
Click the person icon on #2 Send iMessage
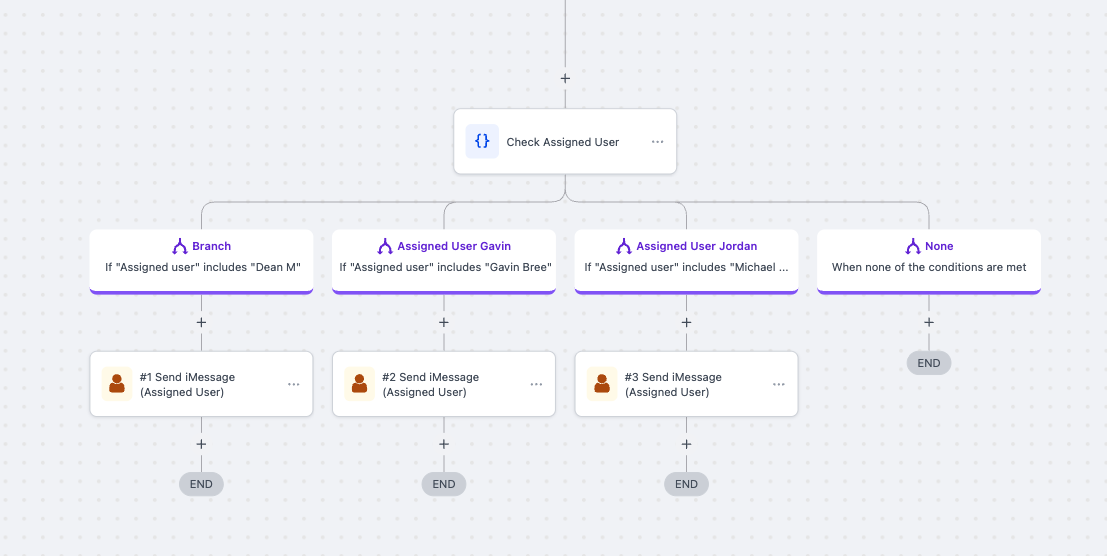click(359, 384)
